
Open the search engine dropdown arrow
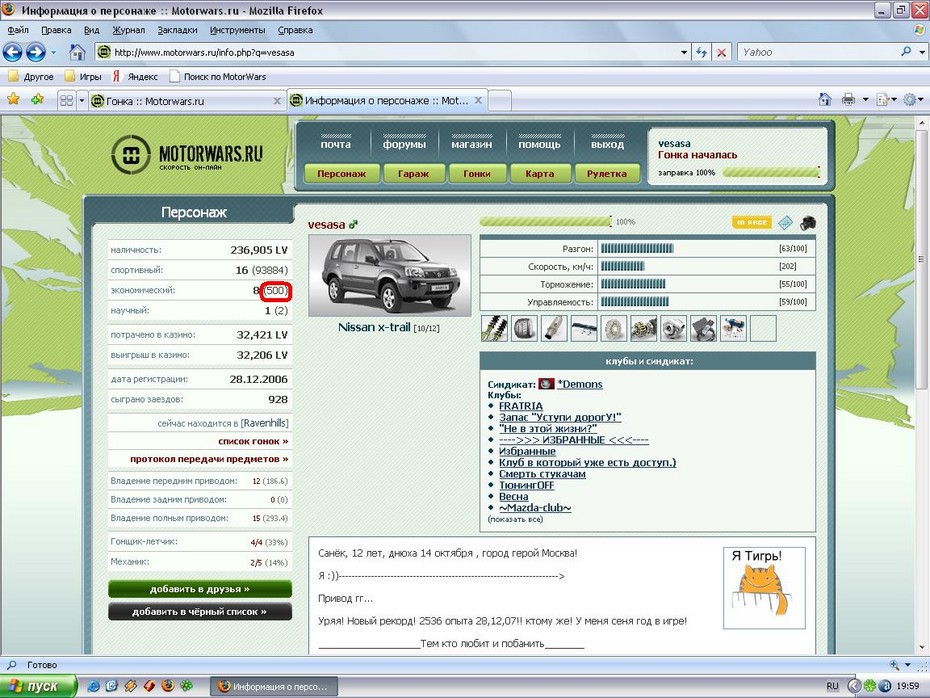[x=922, y=52]
